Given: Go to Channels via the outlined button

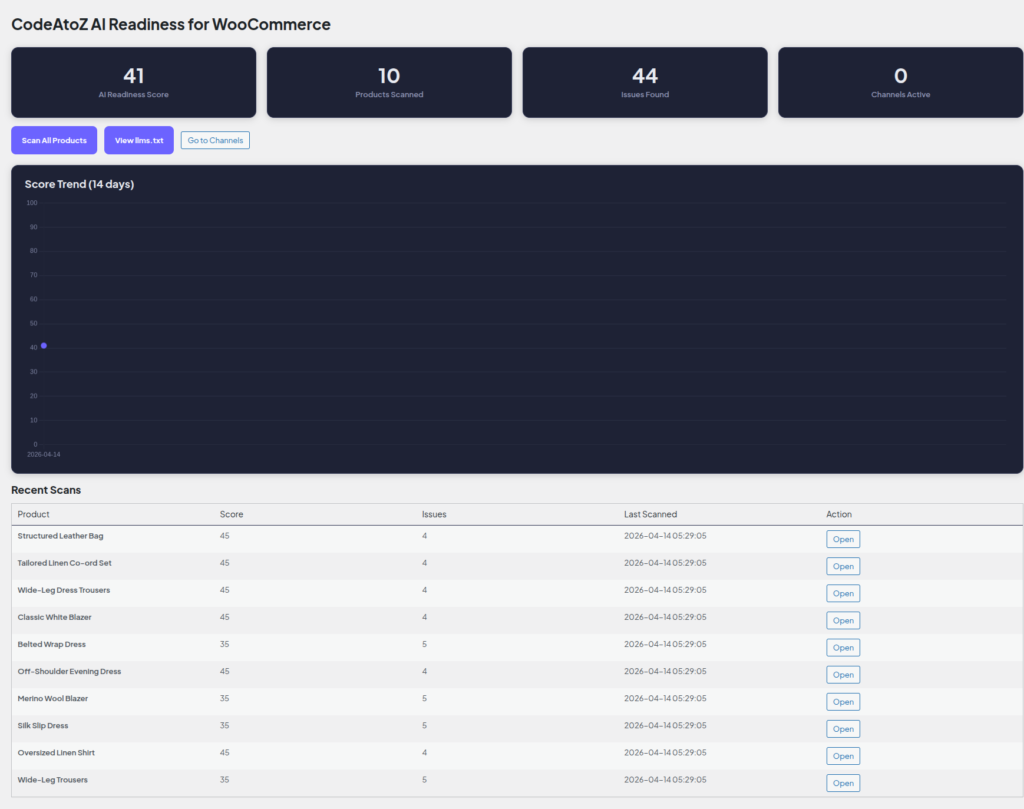Looking at the screenshot, I should (216, 140).
